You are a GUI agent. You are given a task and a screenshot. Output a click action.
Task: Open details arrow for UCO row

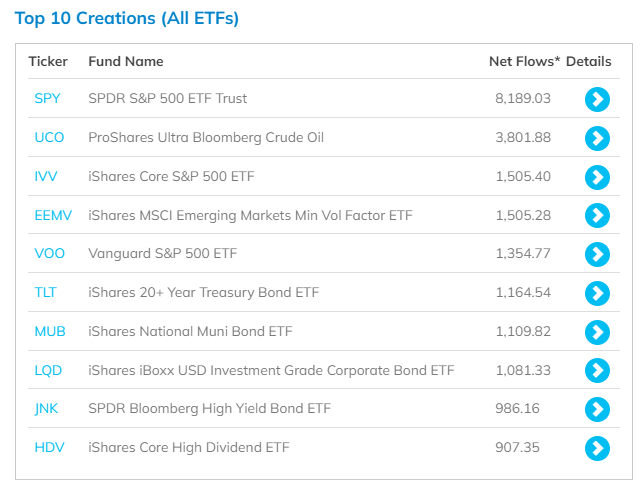(597, 138)
